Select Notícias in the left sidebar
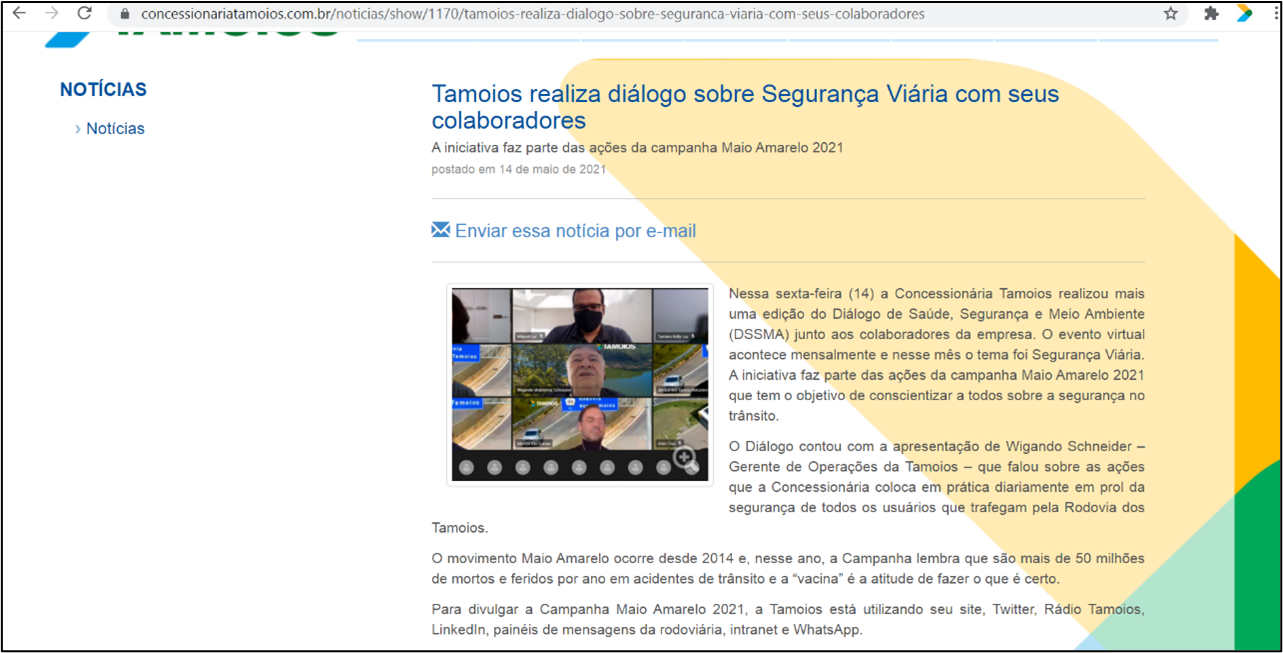This screenshot has width=1283, height=653. tap(115, 128)
